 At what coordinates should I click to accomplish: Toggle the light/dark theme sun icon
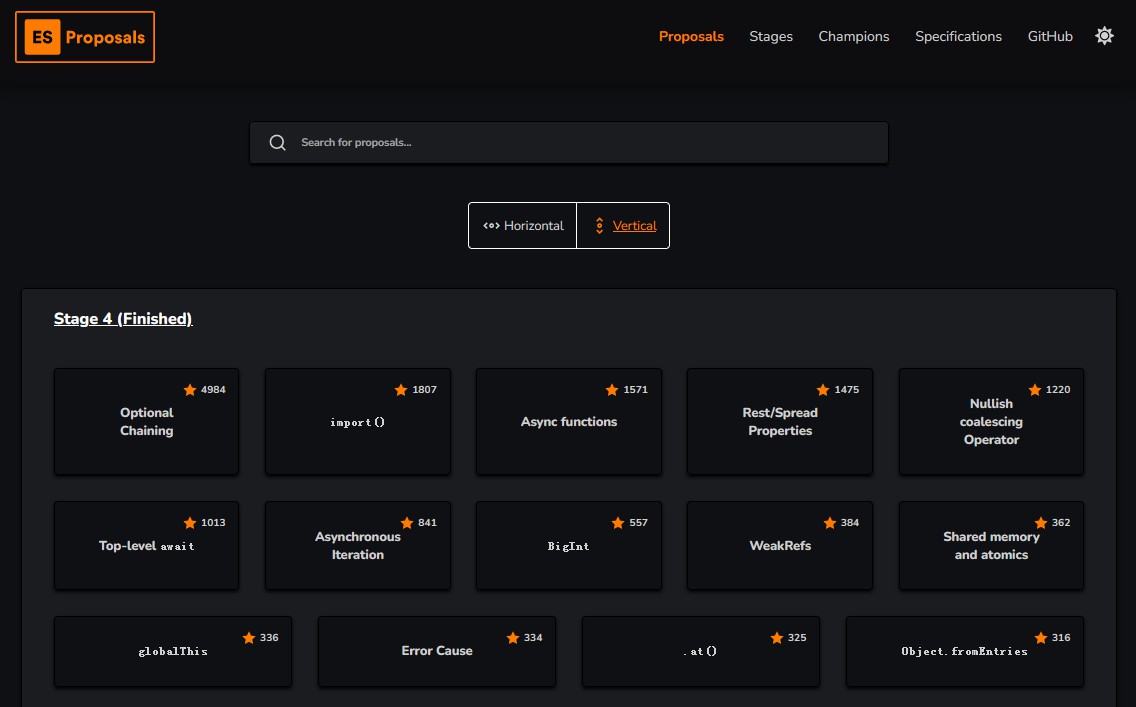(1104, 36)
